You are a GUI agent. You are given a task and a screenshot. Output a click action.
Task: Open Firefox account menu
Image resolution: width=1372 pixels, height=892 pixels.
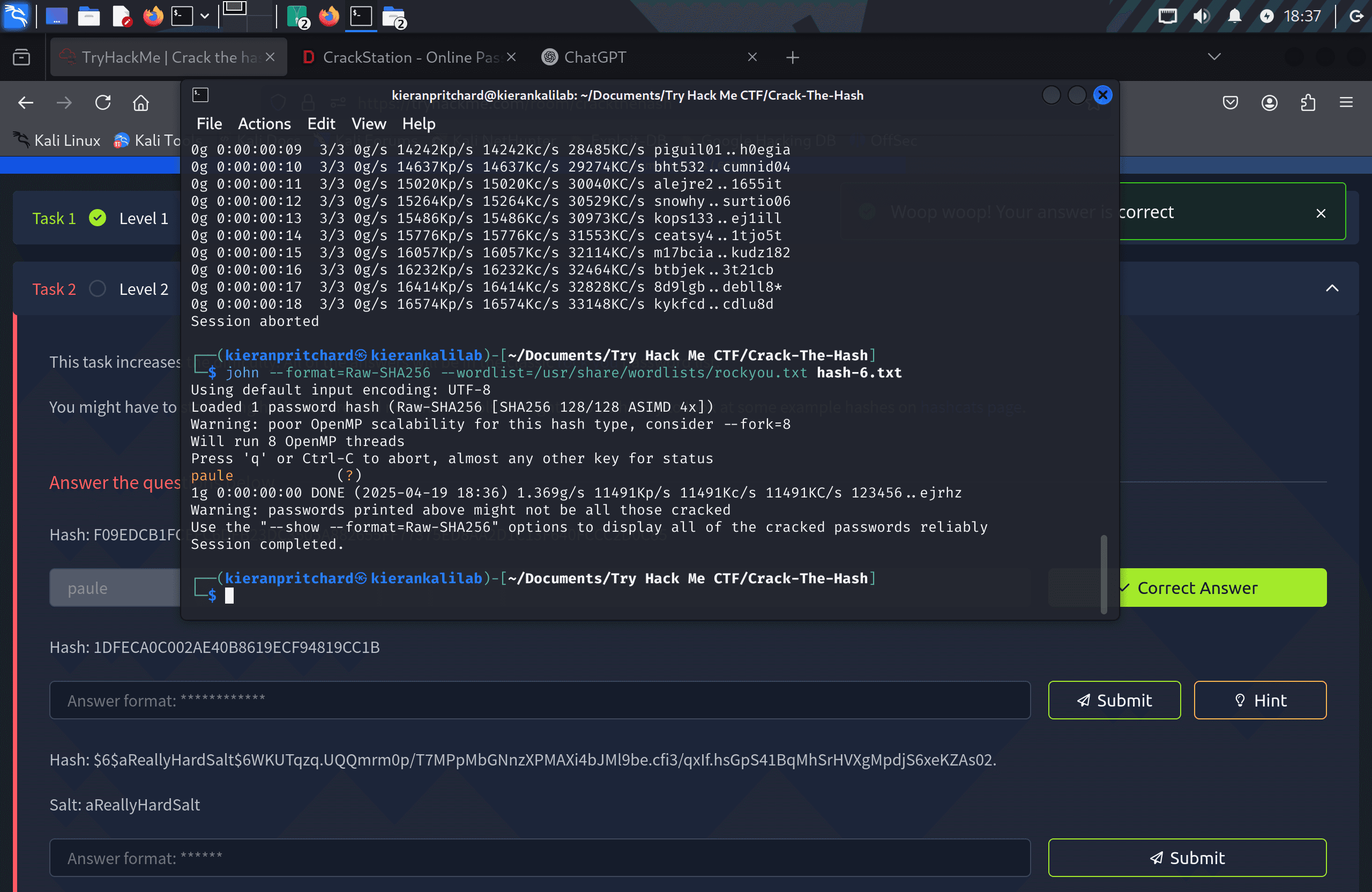(1269, 102)
